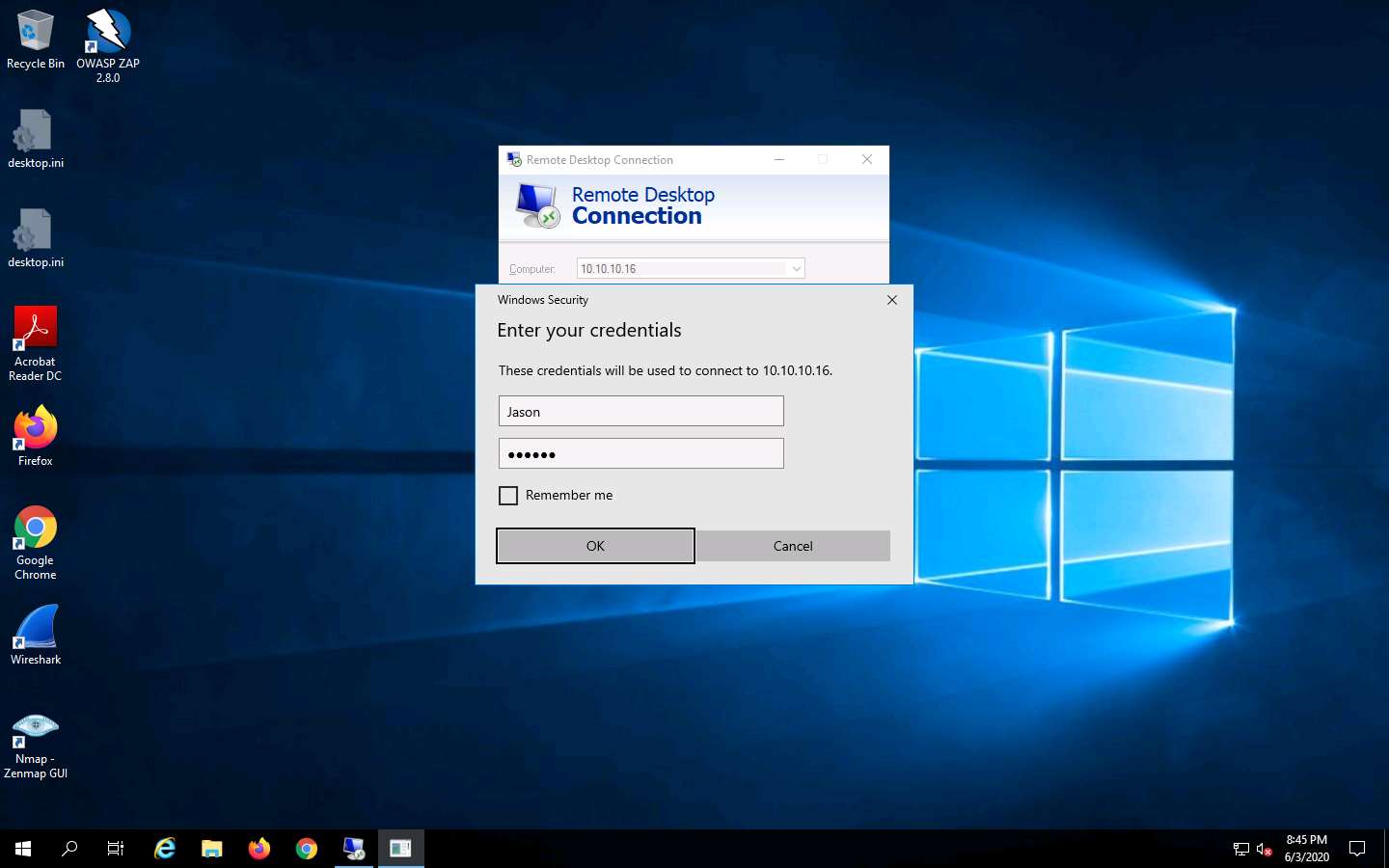Screen dimensions: 1389x868
Task: Click the Remember me label text
Action: [569, 495]
